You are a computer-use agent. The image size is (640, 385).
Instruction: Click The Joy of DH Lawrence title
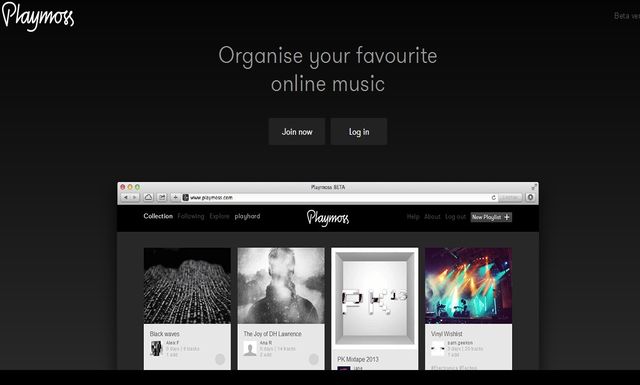click(273, 334)
